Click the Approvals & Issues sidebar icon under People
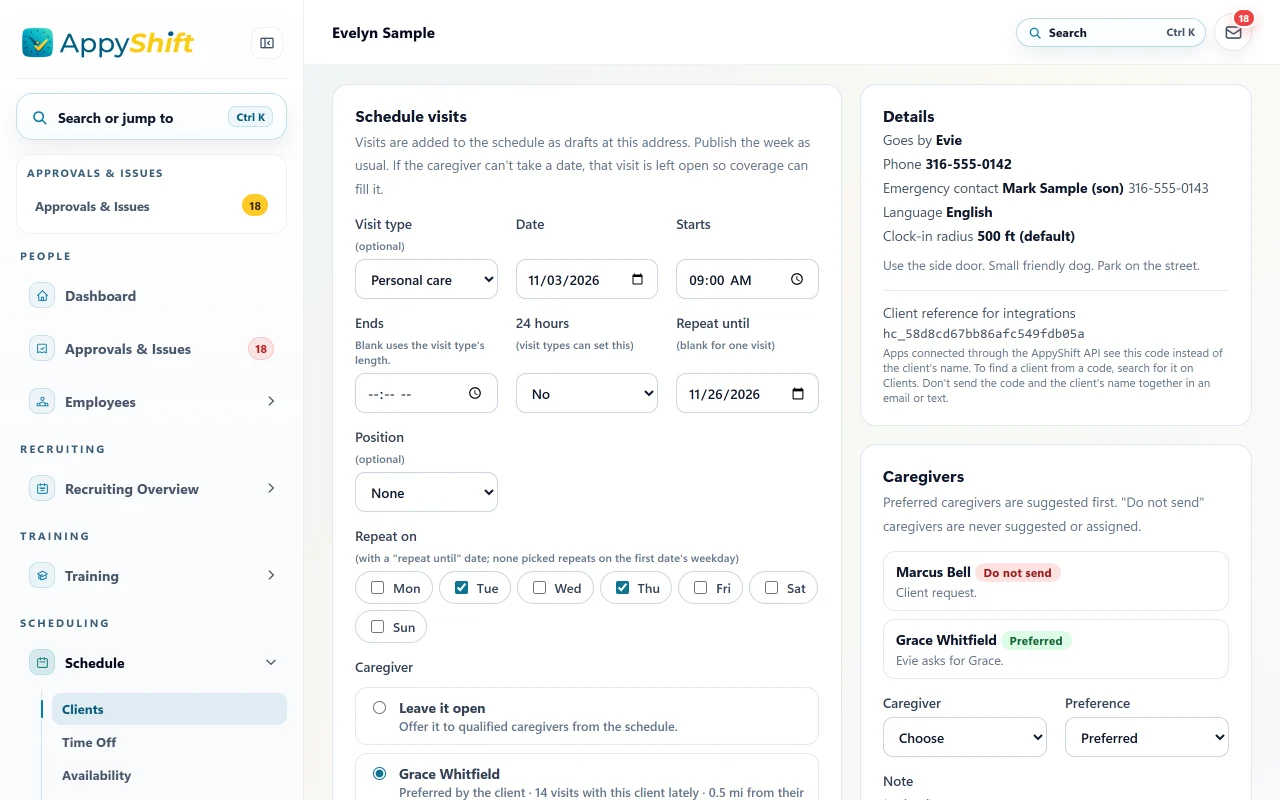Viewport: 1280px width, 800px height. click(x=42, y=349)
